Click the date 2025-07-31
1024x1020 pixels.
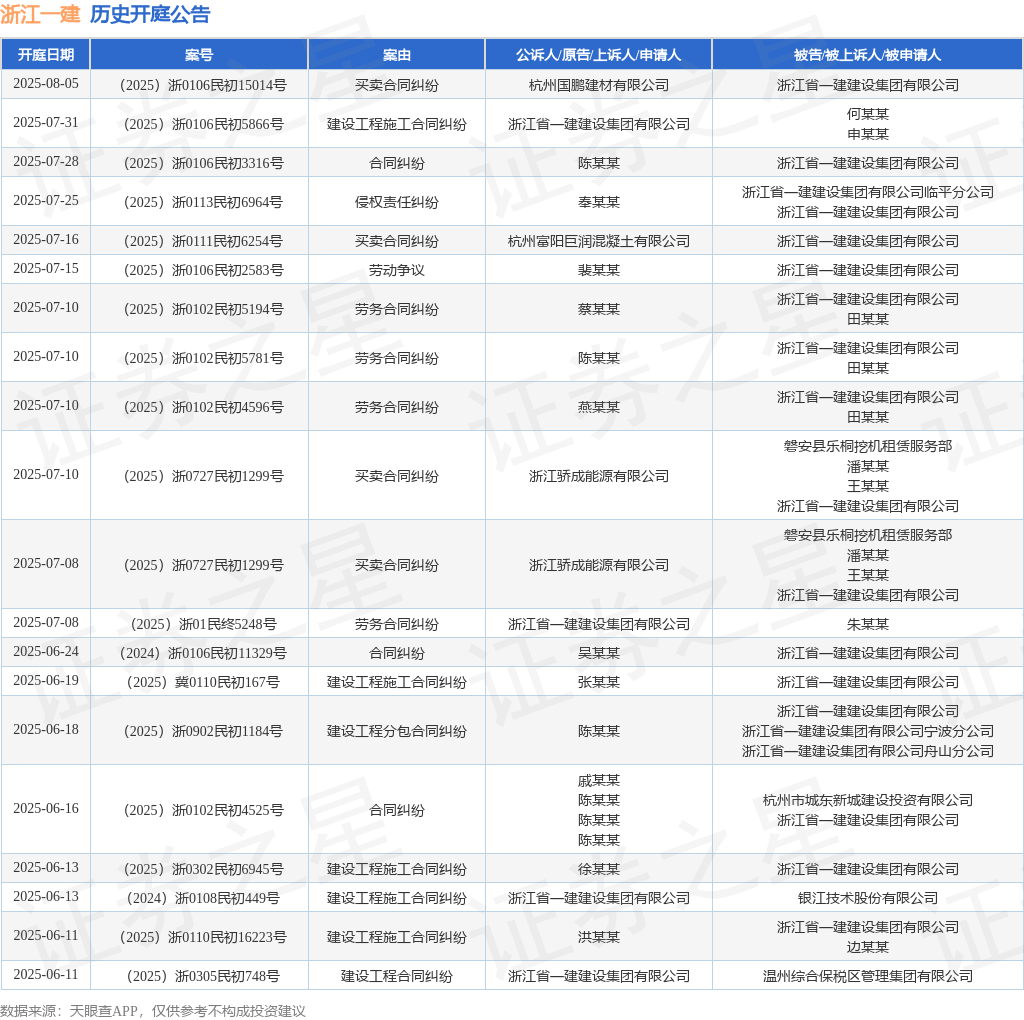(46, 123)
